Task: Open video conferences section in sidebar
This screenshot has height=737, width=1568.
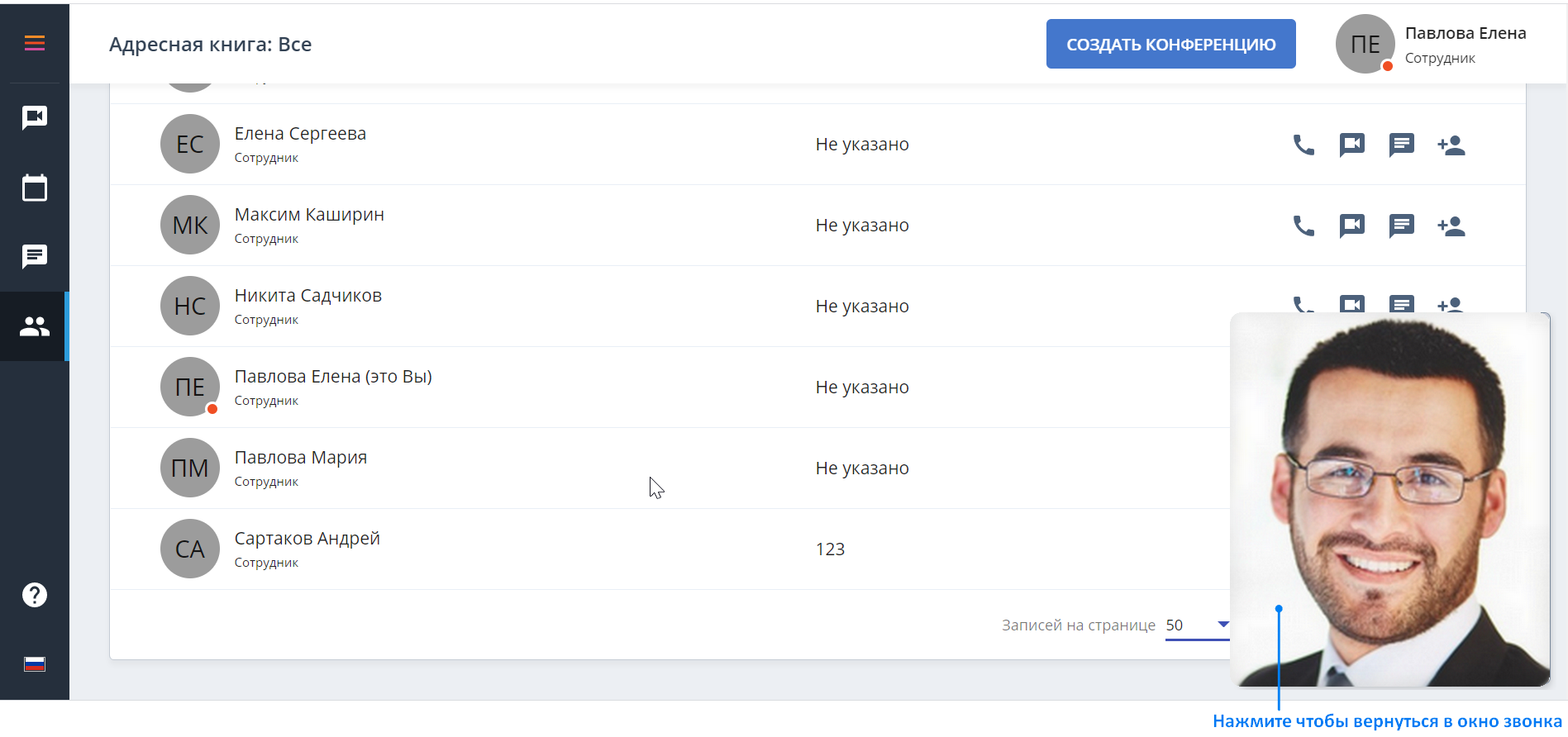Action: pos(35,118)
